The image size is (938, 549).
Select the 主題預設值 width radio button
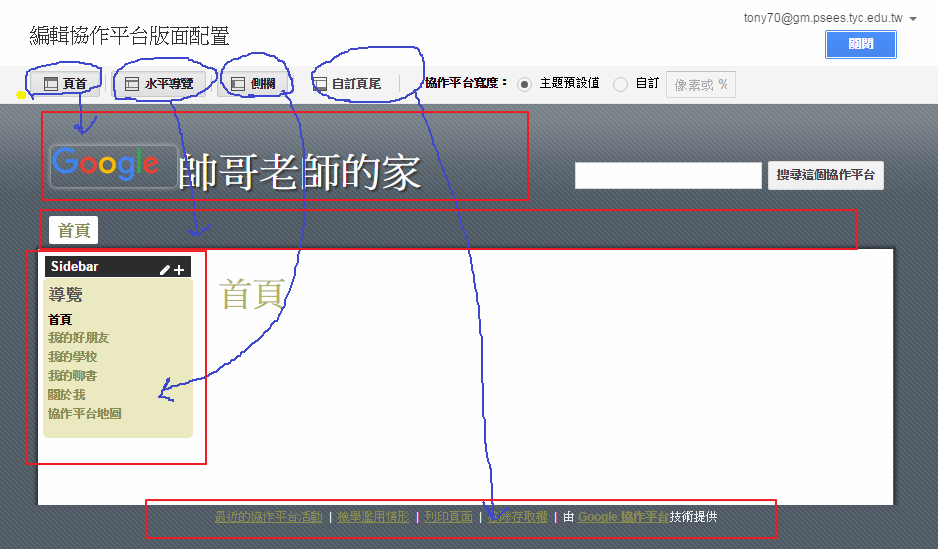[524, 84]
